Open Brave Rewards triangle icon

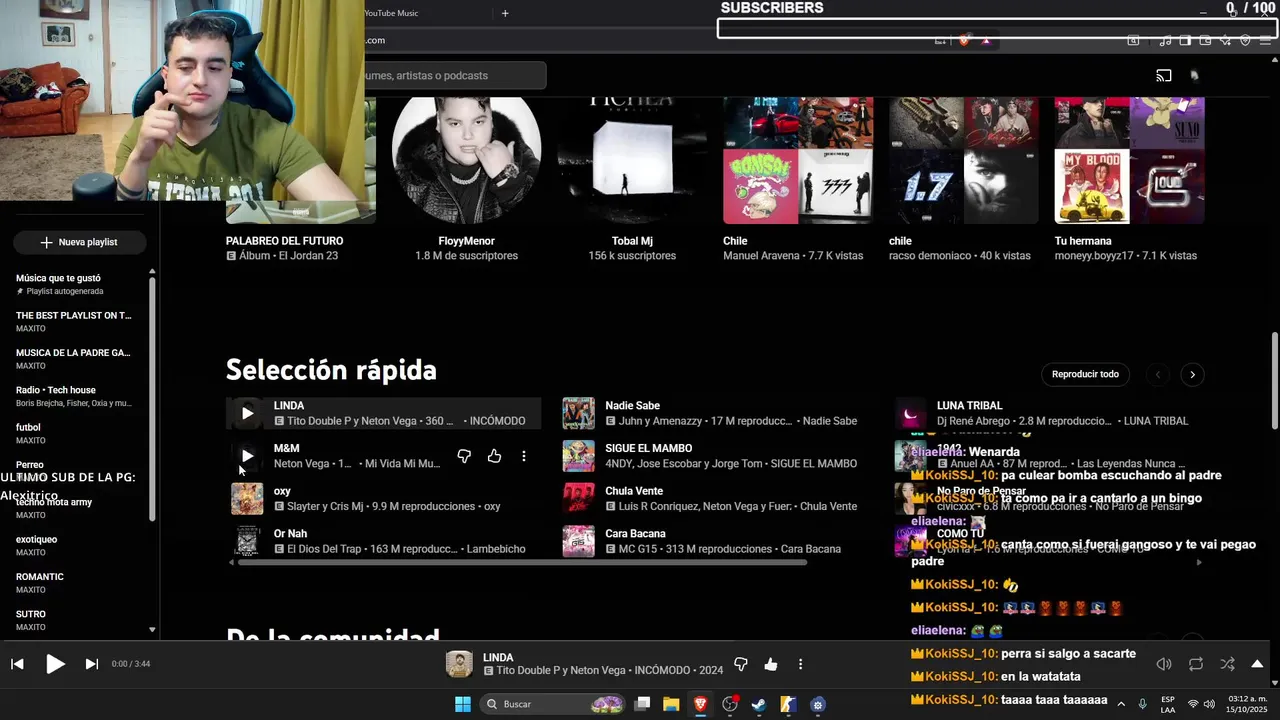coord(986,40)
